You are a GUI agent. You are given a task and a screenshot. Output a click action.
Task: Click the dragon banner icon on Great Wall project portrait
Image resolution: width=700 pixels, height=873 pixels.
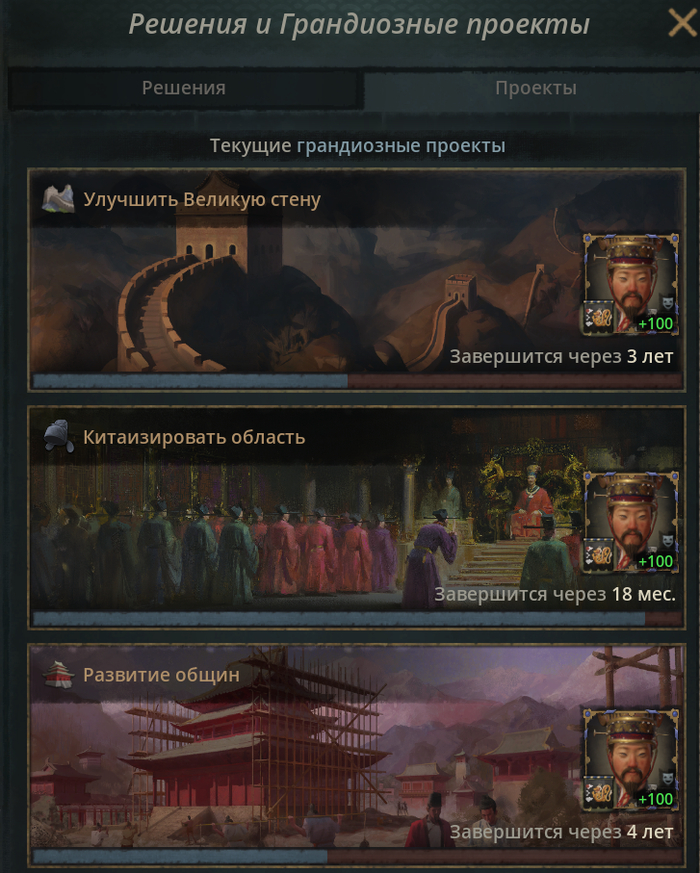599,317
